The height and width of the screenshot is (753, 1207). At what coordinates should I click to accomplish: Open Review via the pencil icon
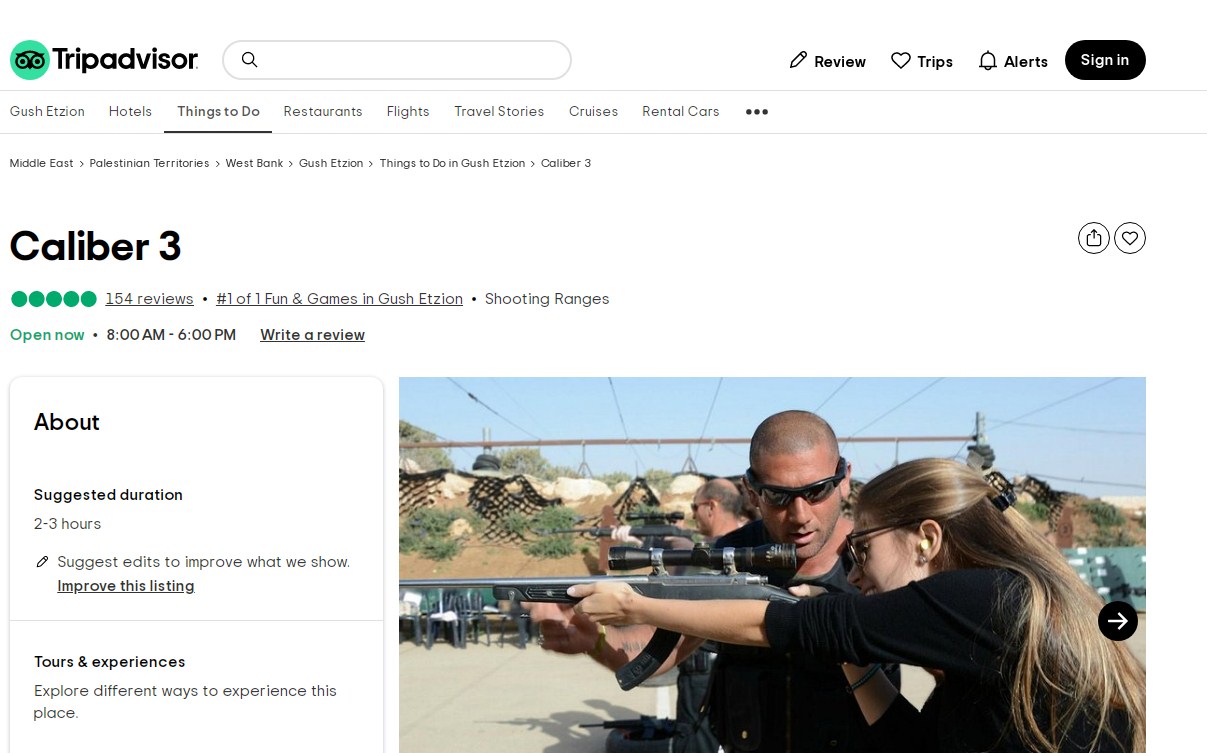(x=798, y=61)
